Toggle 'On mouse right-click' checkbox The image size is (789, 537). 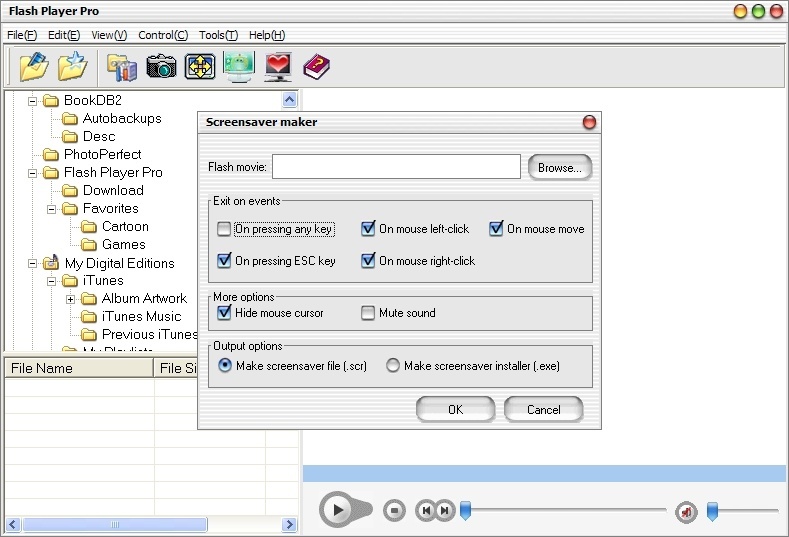368,261
